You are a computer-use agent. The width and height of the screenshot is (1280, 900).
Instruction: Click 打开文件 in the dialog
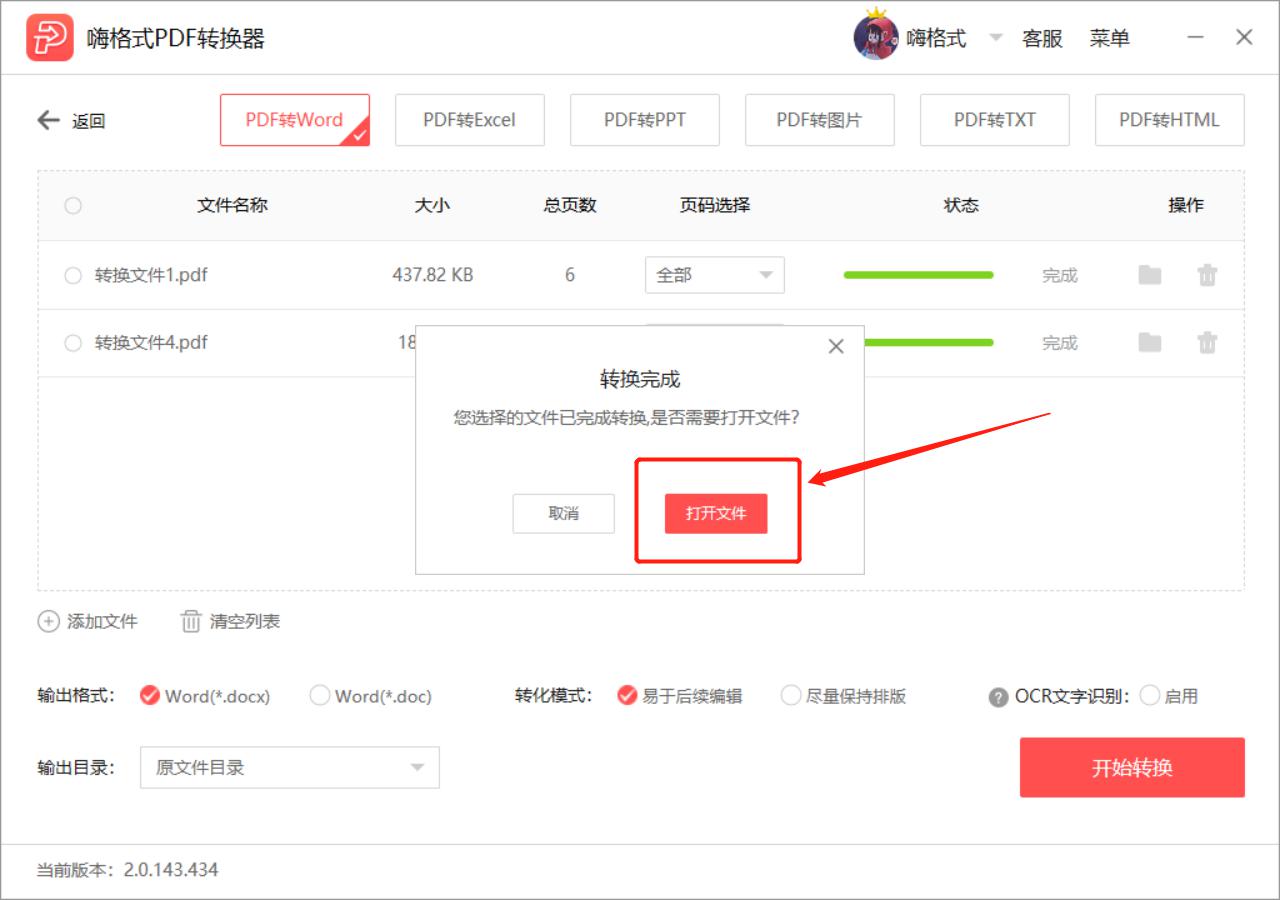[716, 513]
